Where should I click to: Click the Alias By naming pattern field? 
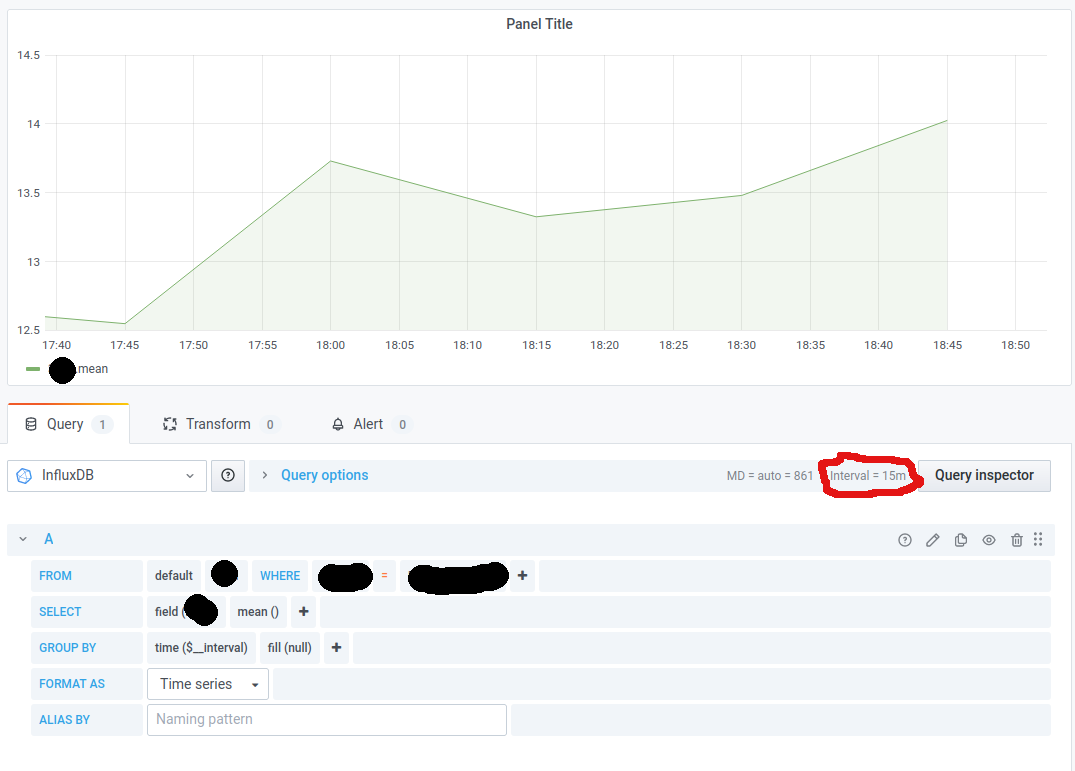pyautogui.click(x=327, y=719)
